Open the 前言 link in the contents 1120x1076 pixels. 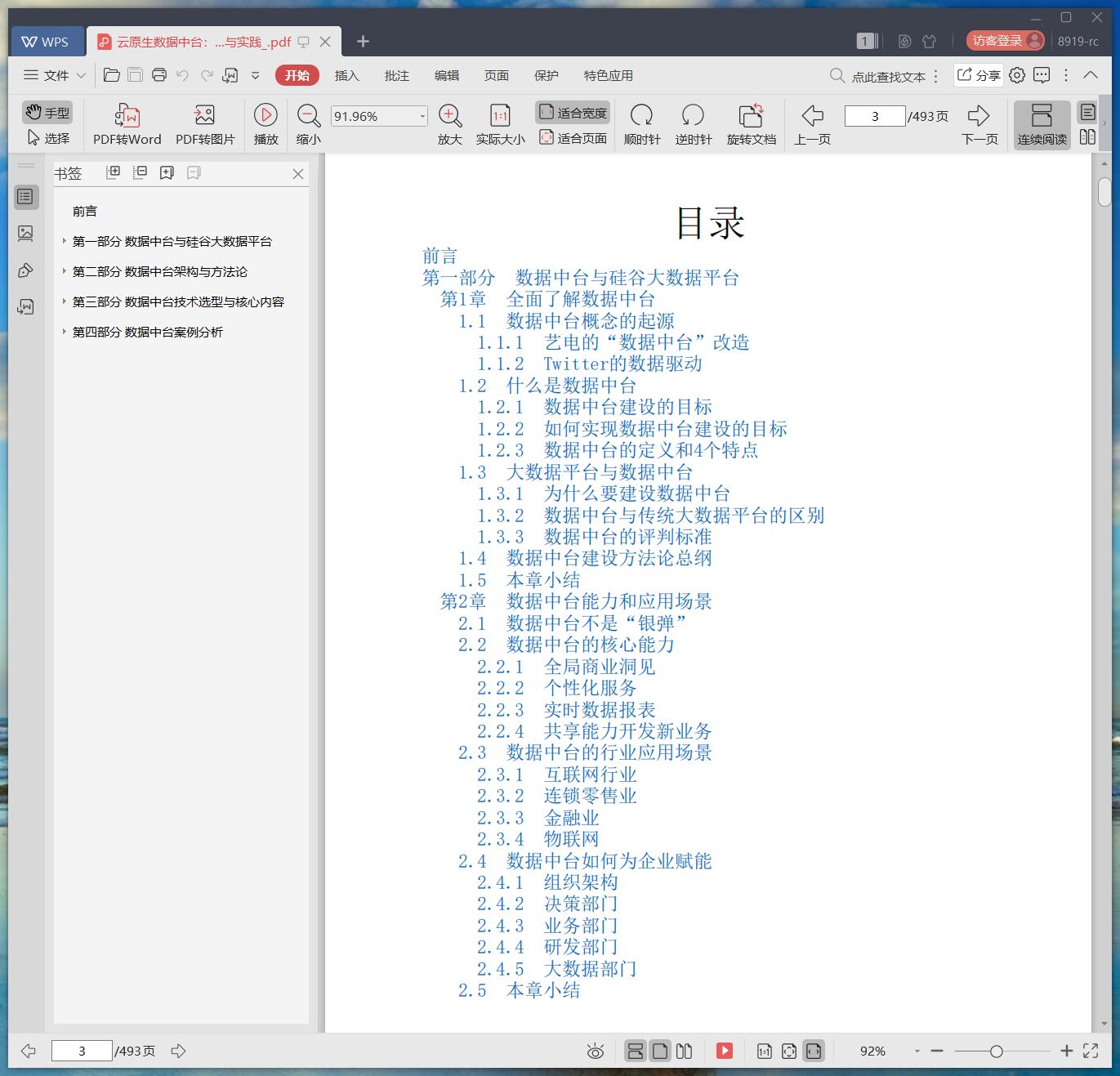tap(440, 257)
